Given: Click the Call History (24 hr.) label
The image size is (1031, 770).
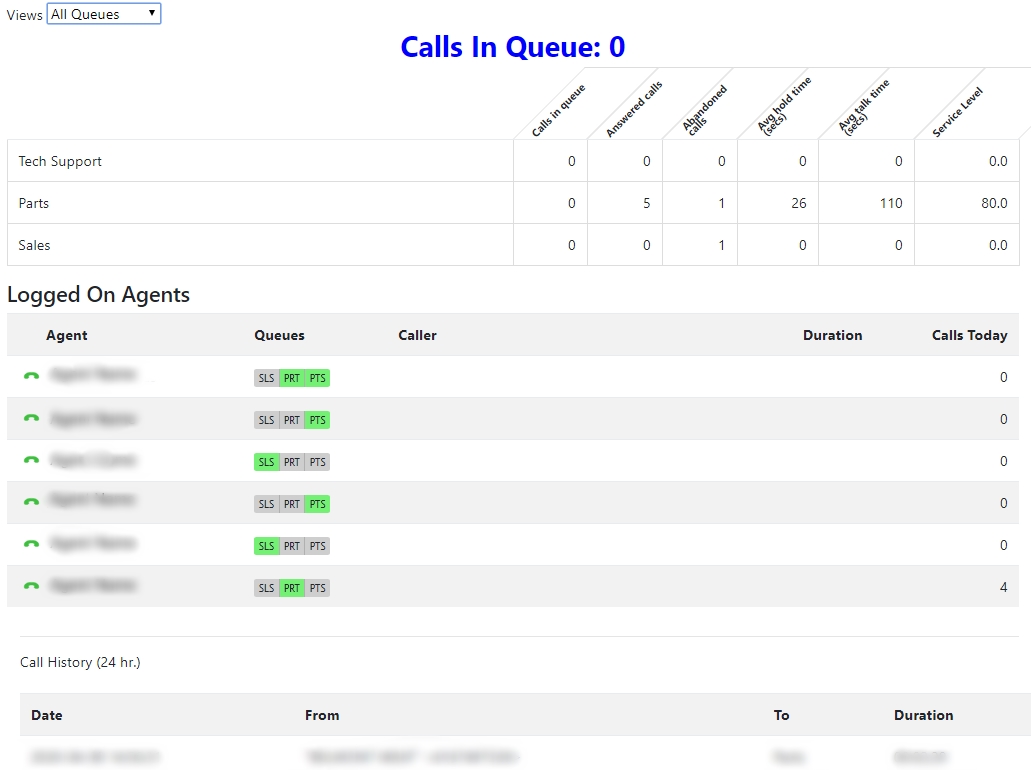Looking at the screenshot, I should tap(80, 662).
